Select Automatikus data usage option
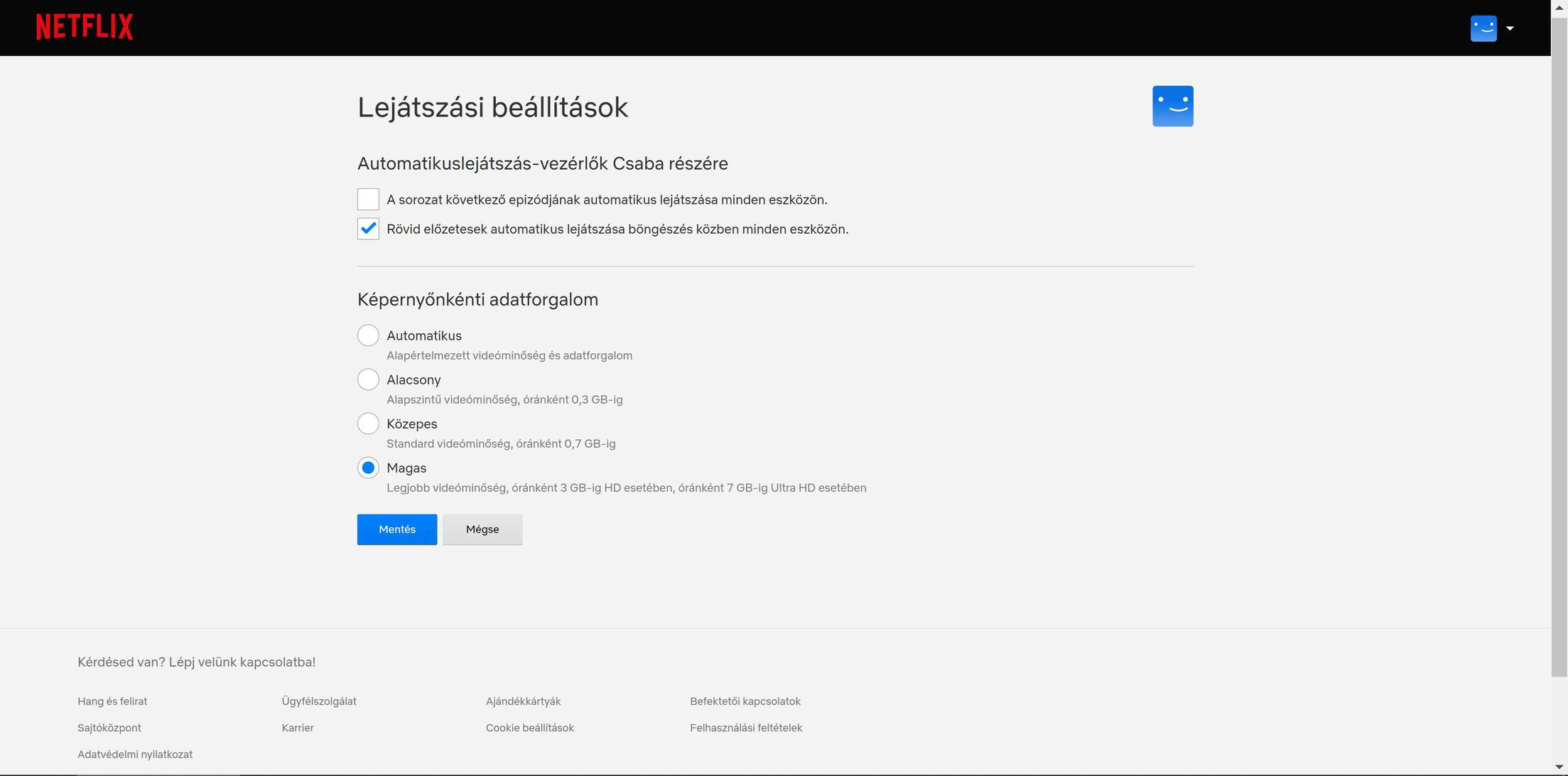Viewport: 1568px width, 776px height. point(368,335)
